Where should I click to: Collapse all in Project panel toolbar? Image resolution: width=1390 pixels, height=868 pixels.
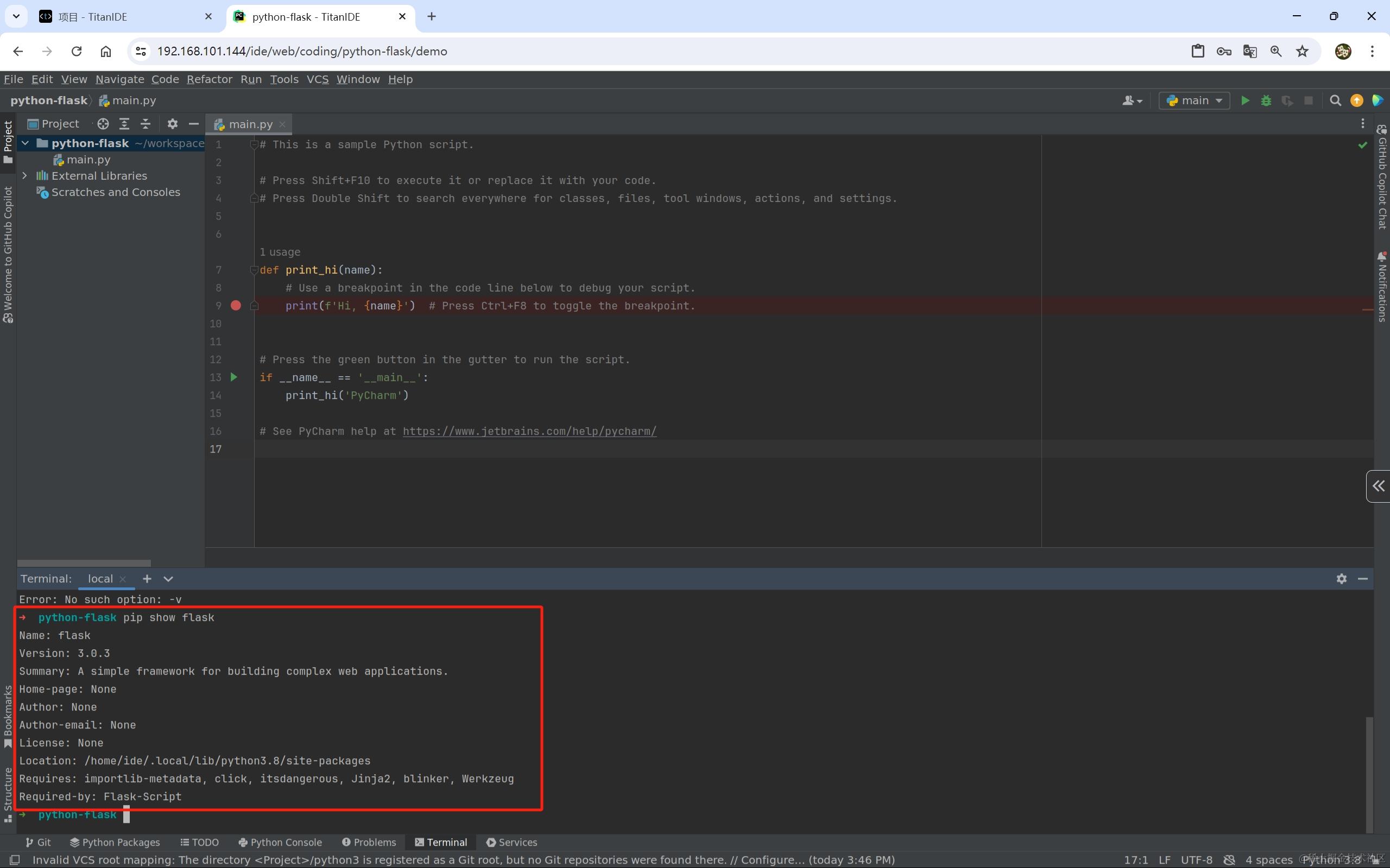coord(146,123)
